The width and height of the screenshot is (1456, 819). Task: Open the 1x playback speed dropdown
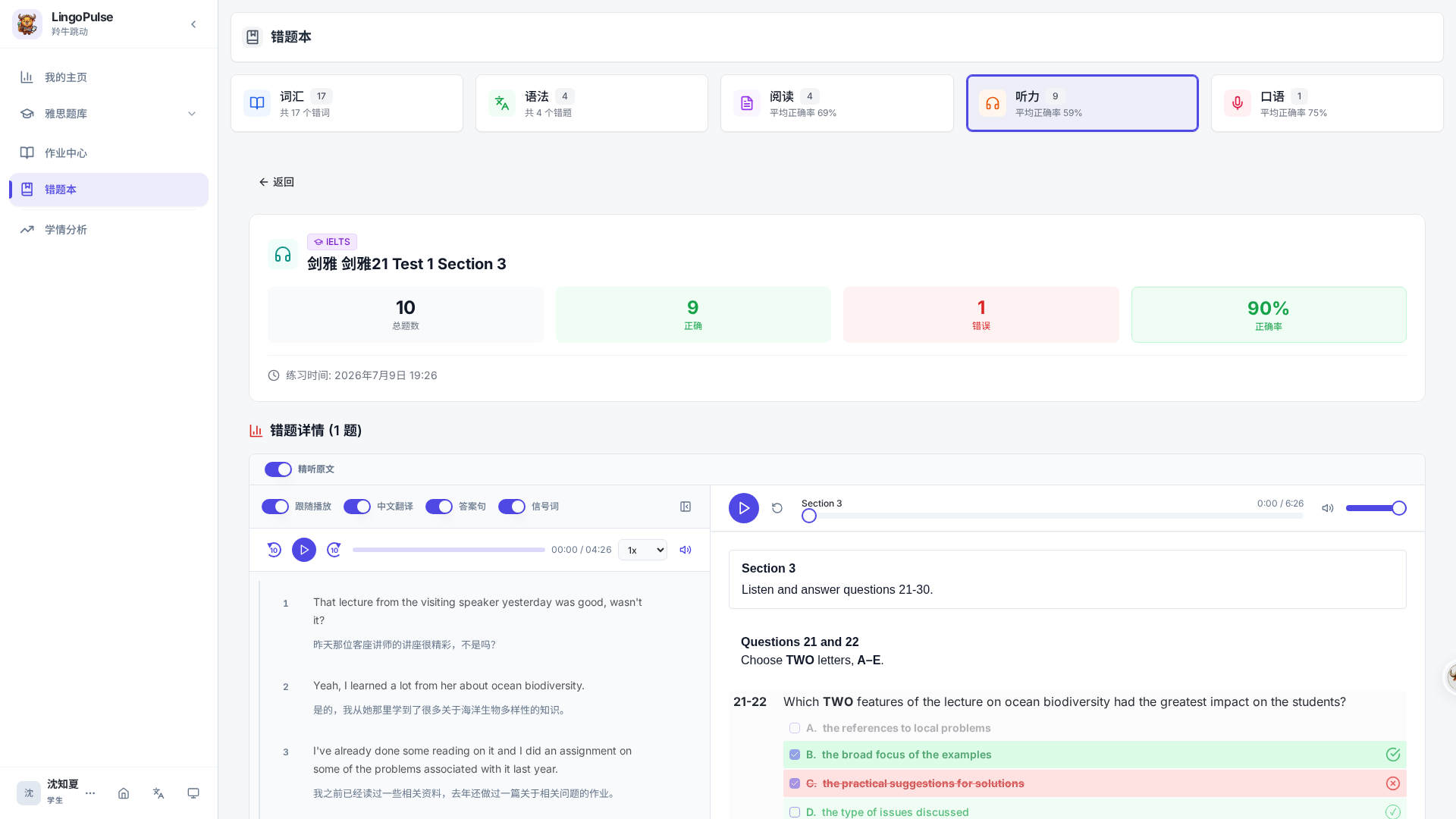tap(642, 550)
